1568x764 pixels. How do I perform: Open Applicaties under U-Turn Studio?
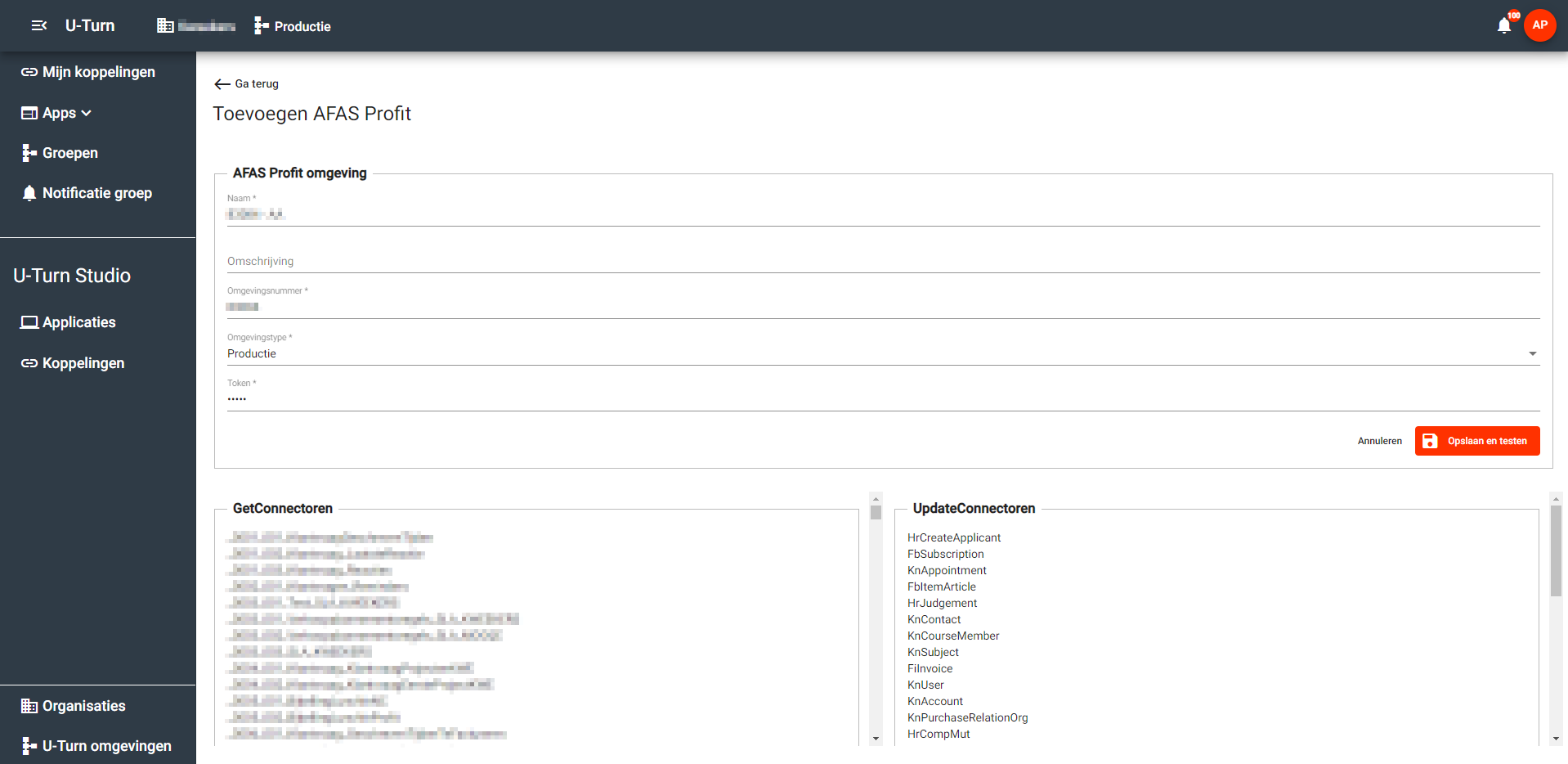pyautogui.click(x=78, y=322)
